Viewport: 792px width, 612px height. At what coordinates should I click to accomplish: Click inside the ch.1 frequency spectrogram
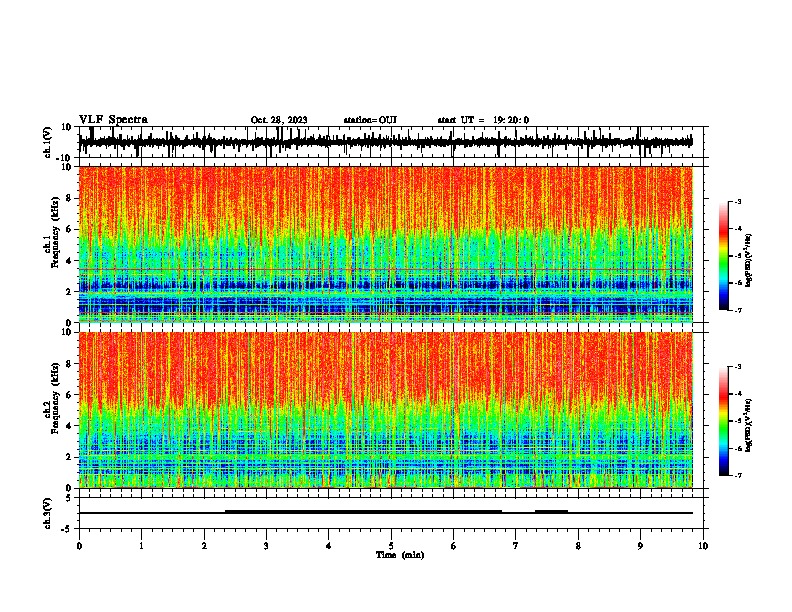point(385,244)
